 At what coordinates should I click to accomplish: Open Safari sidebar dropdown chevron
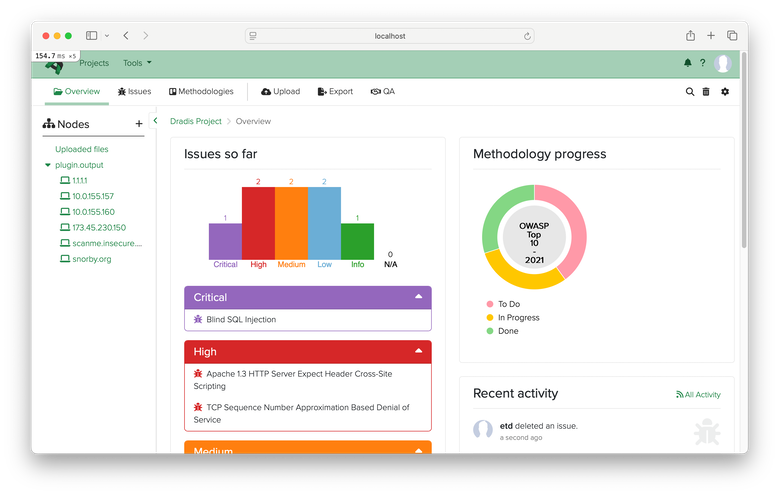click(x=106, y=36)
